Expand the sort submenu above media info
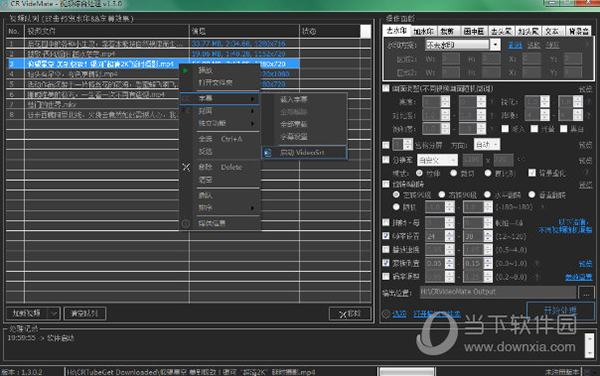 point(220,208)
